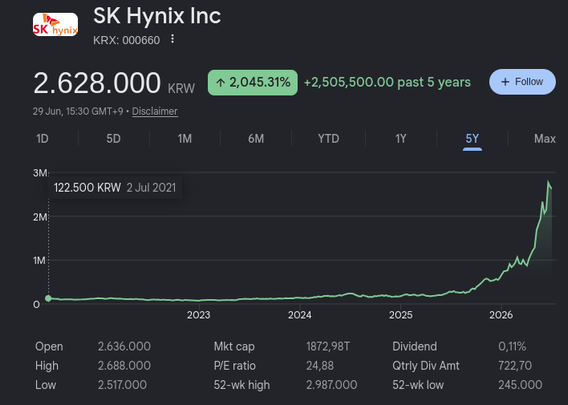568x405 pixels.
Task: Click the price 2.628.000
Action: [97, 83]
